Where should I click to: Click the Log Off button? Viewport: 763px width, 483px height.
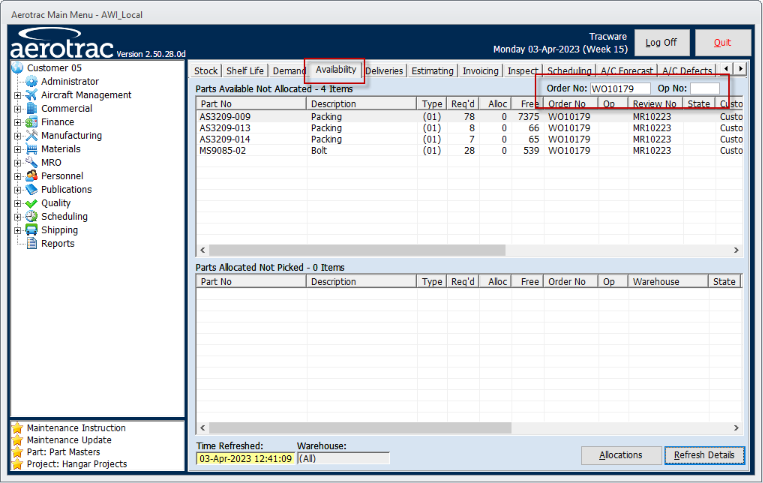(661, 43)
